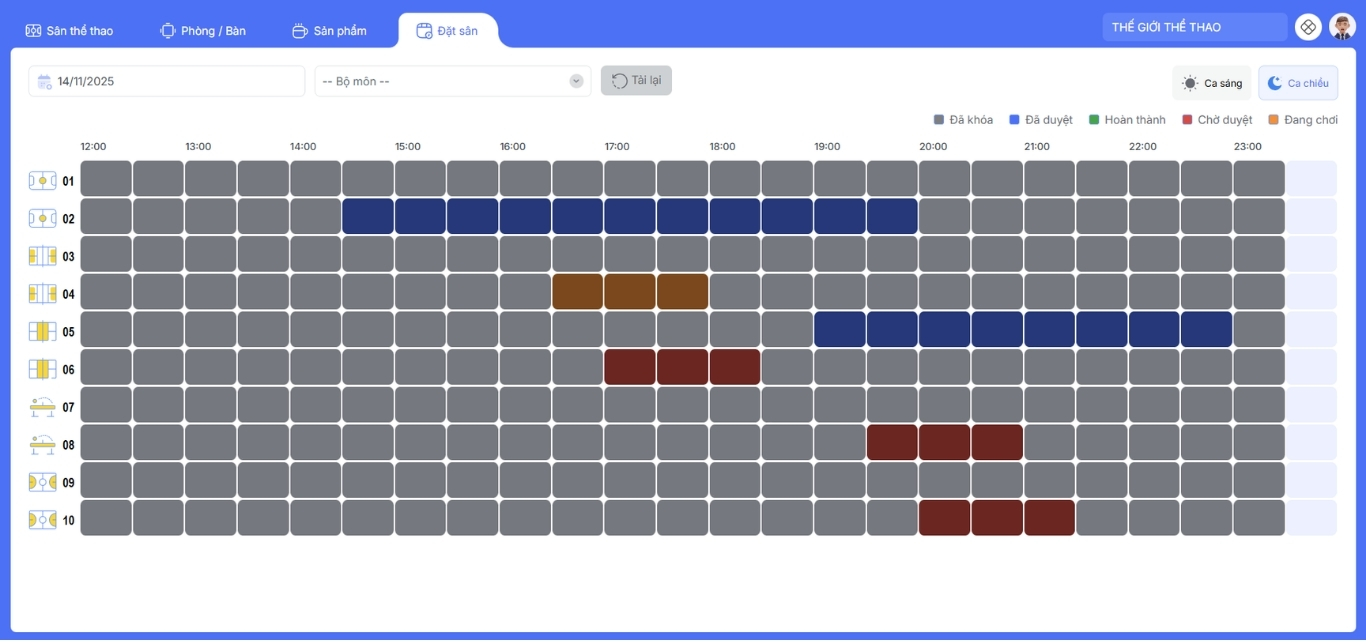The width and height of the screenshot is (1366, 642).
Task: Toggle the Đã duyệt legend filter
Action: click(x=1041, y=120)
